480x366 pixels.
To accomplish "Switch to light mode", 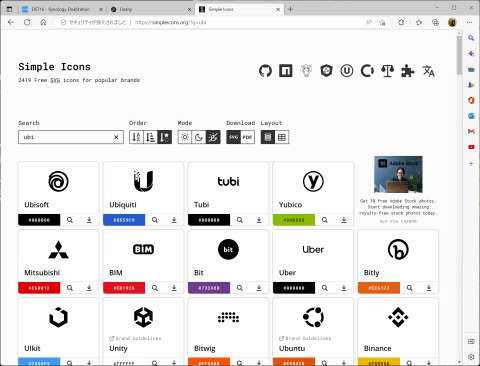I will [x=185, y=137].
